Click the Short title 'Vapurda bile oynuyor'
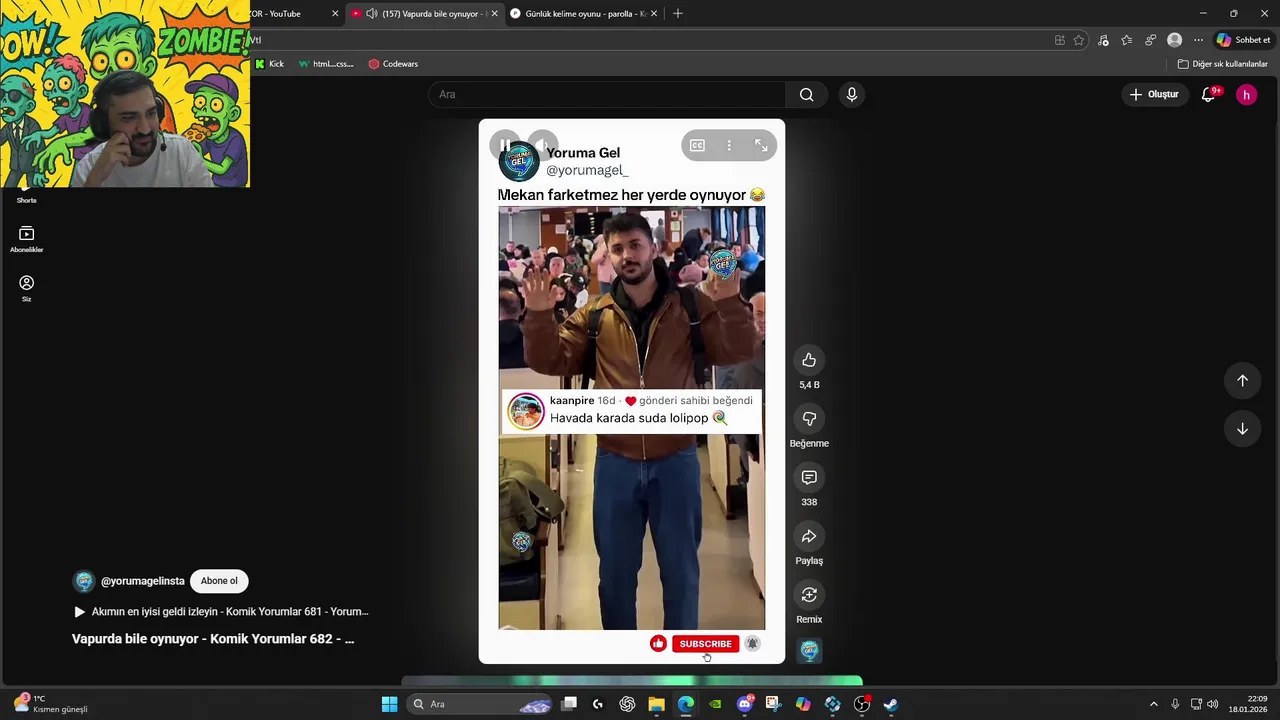 (x=213, y=639)
